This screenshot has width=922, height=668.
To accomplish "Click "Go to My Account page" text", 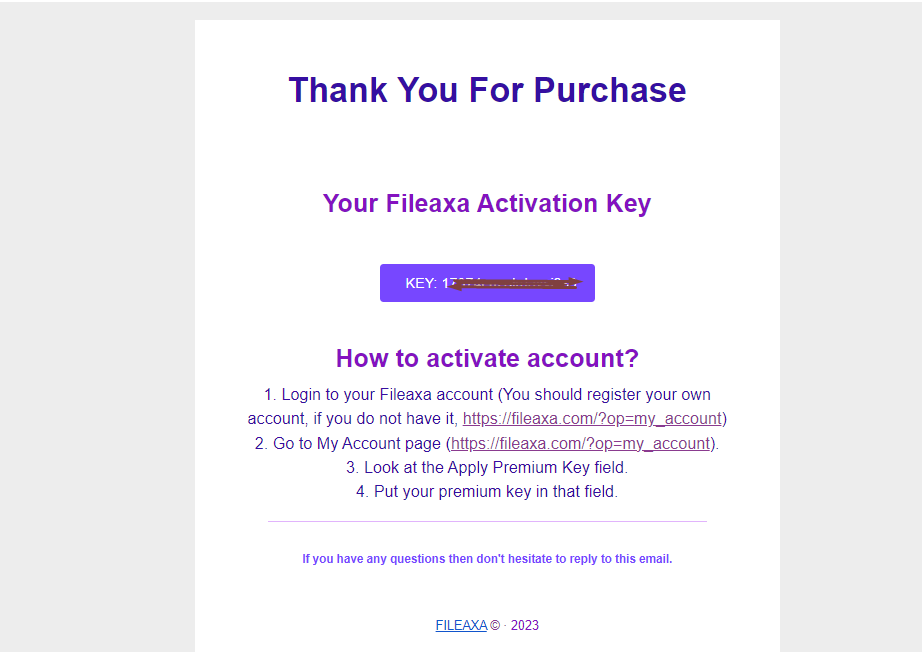I will coord(357,443).
